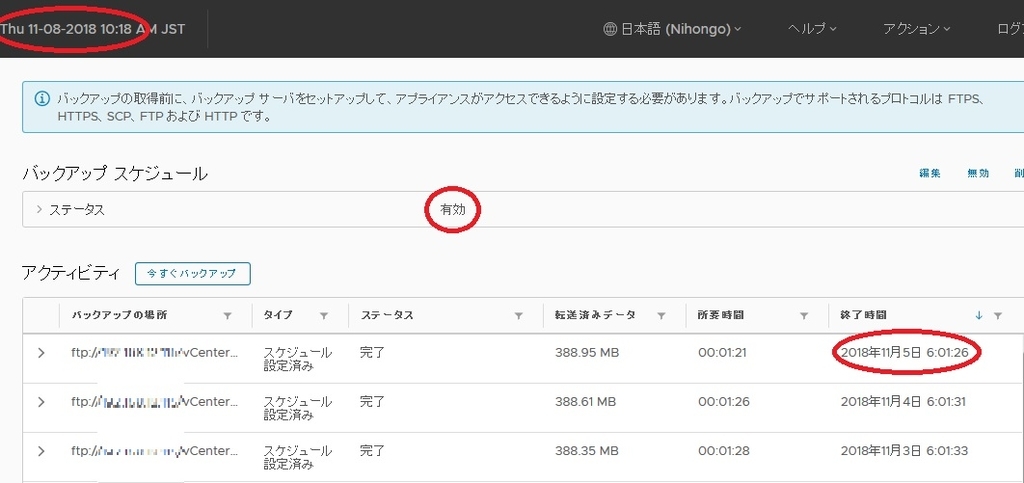This screenshot has height=483, width=1024.
Task: Open filter for バックアップの場所 column
Action: pyautogui.click(x=227, y=316)
